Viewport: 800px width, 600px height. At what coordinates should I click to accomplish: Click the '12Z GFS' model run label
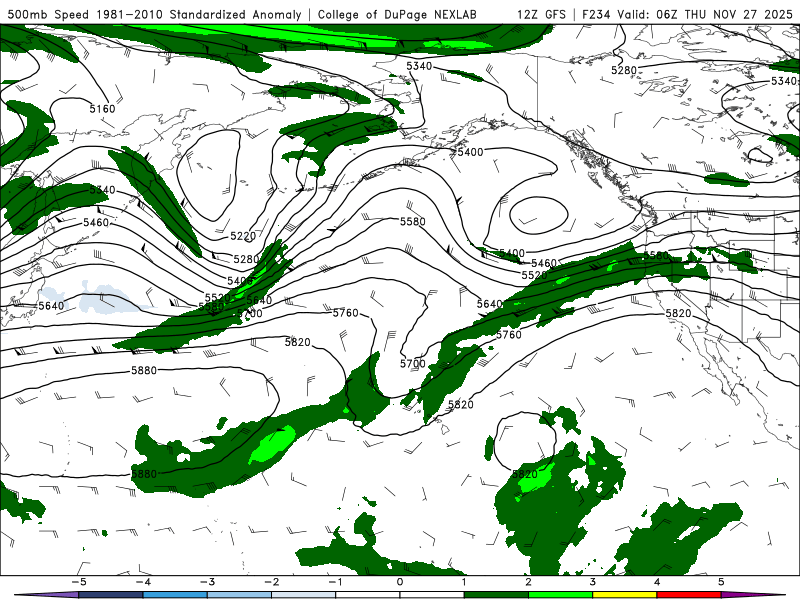[541, 14]
